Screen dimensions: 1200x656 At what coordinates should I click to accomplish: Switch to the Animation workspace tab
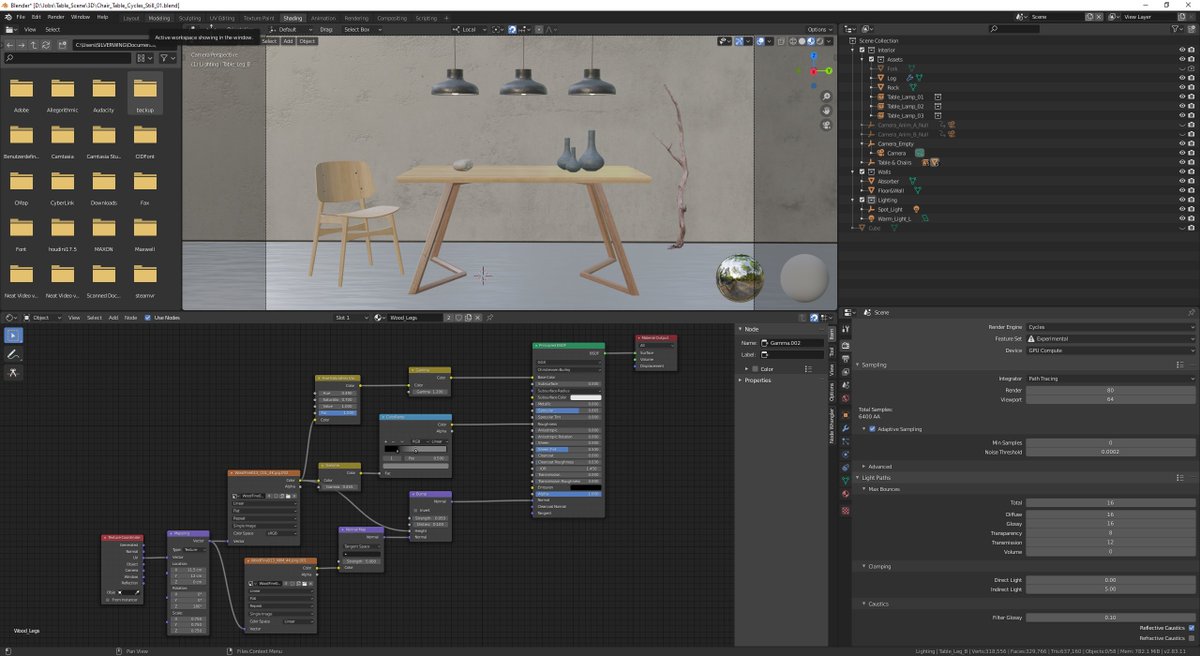coord(323,18)
